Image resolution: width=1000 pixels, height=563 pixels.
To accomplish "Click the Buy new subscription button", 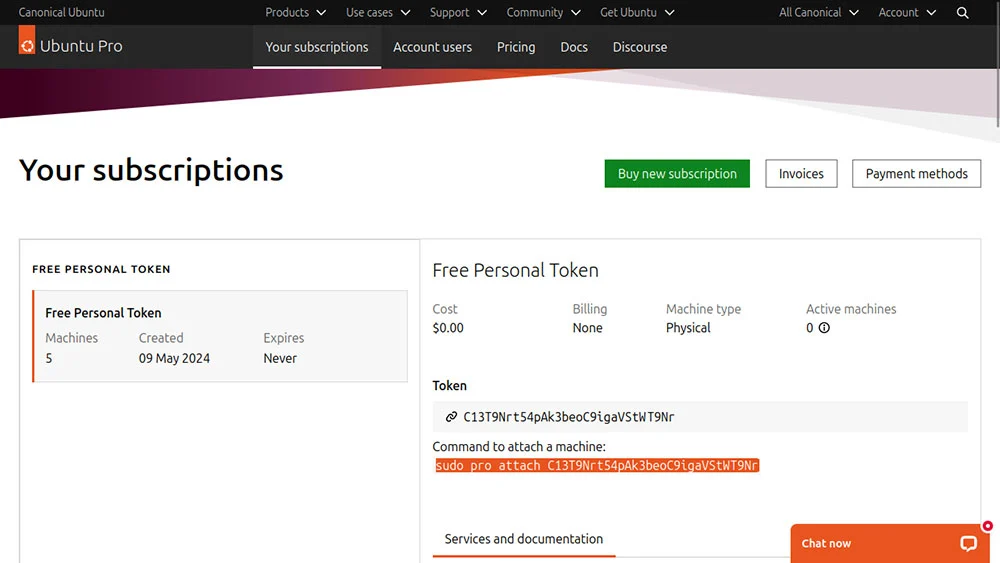I will click(677, 173).
